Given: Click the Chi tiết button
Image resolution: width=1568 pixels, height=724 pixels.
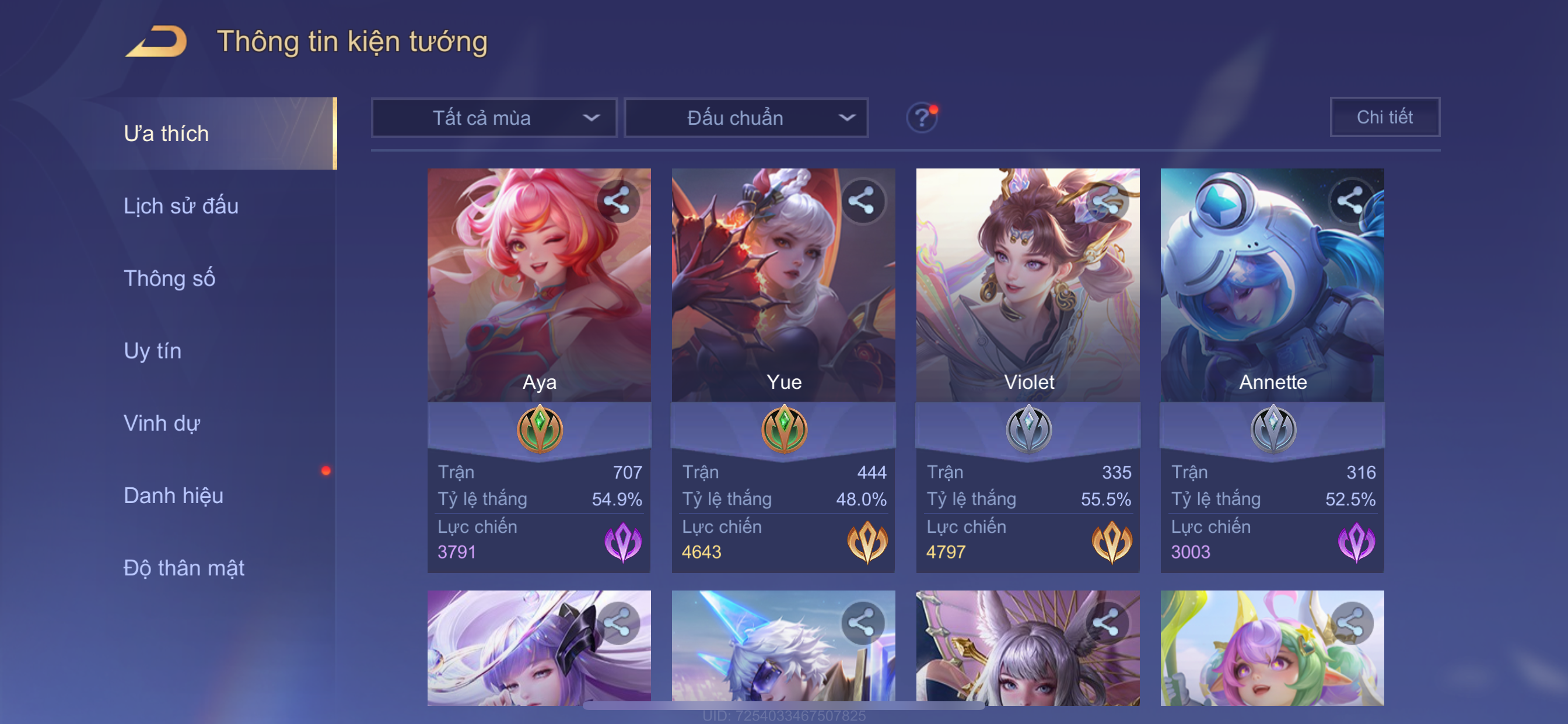Looking at the screenshot, I should click(x=1384, y=117).
